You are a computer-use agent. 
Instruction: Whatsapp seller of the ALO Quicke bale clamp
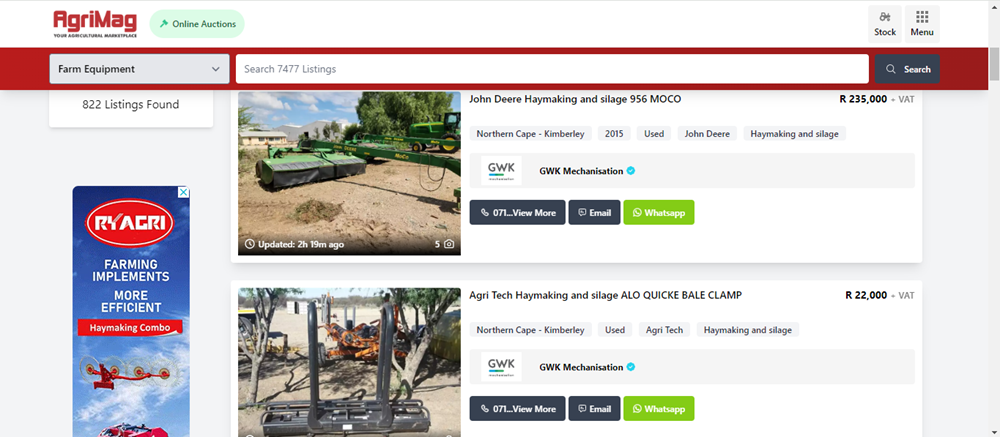click(659, 408)
